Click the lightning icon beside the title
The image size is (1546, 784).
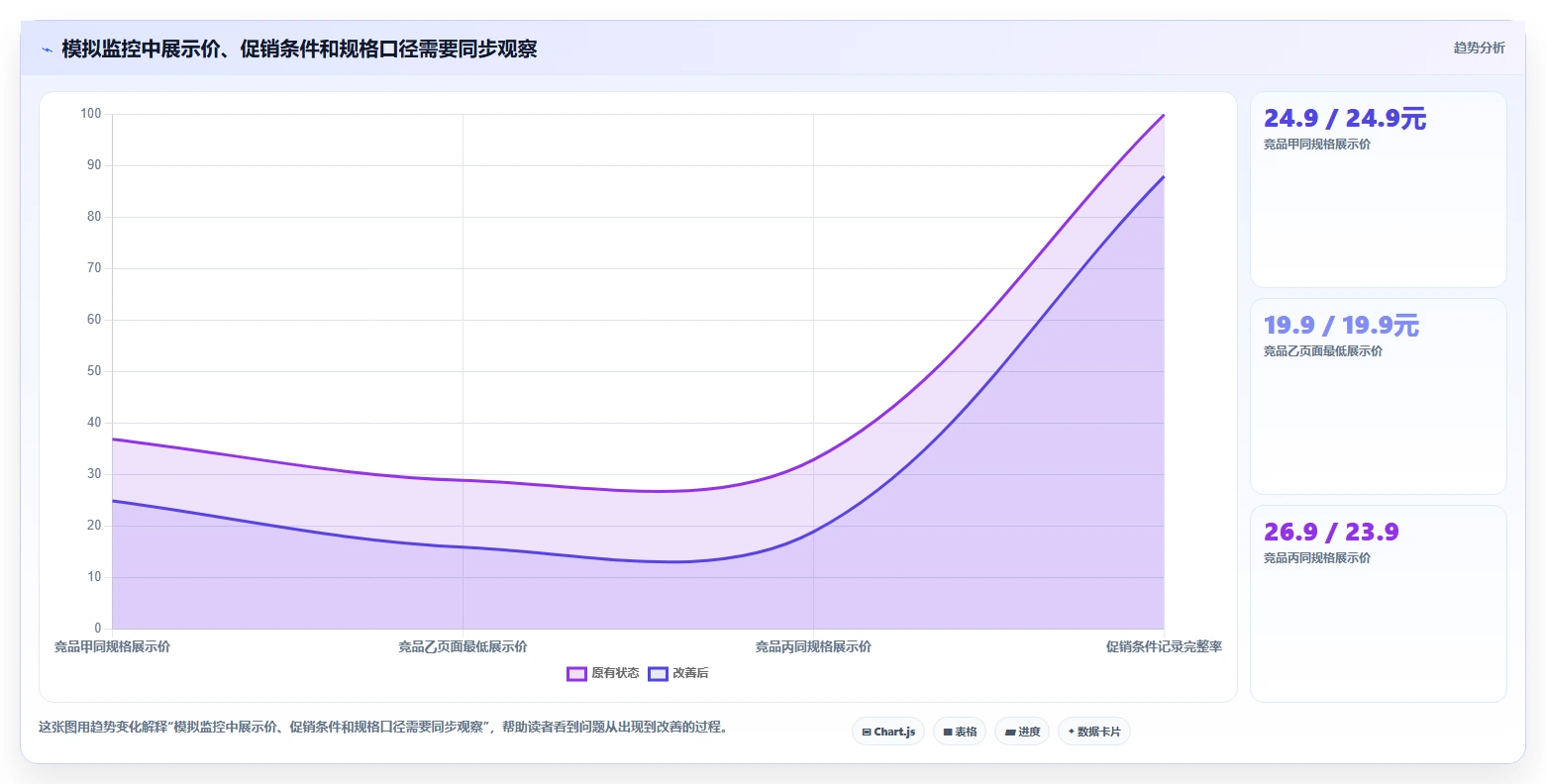[x=47, y=49]
